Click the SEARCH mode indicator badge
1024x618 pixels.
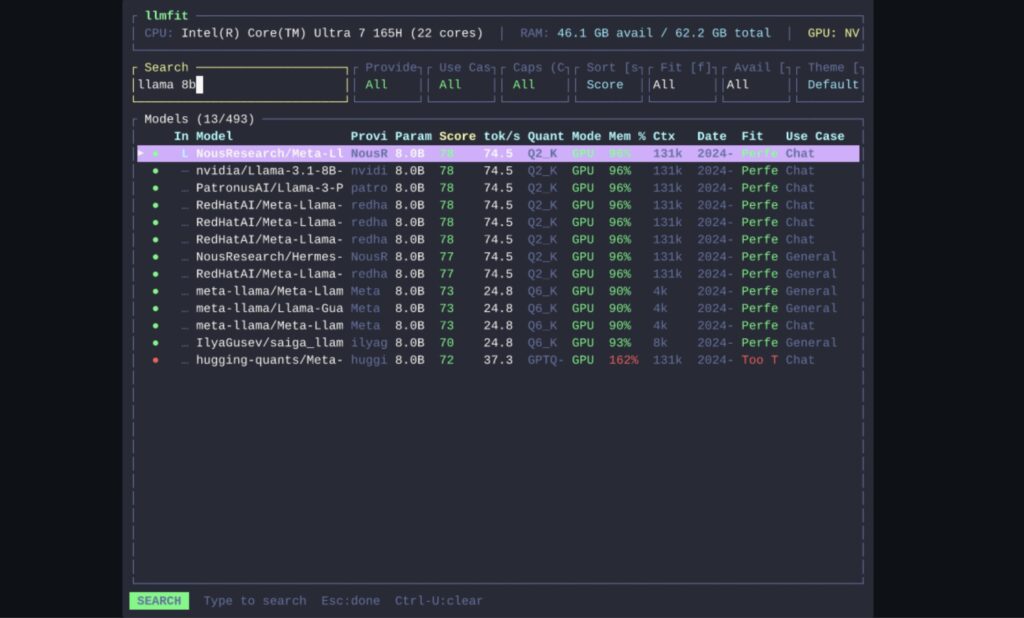pyautogui.click(x=159, y=601)
